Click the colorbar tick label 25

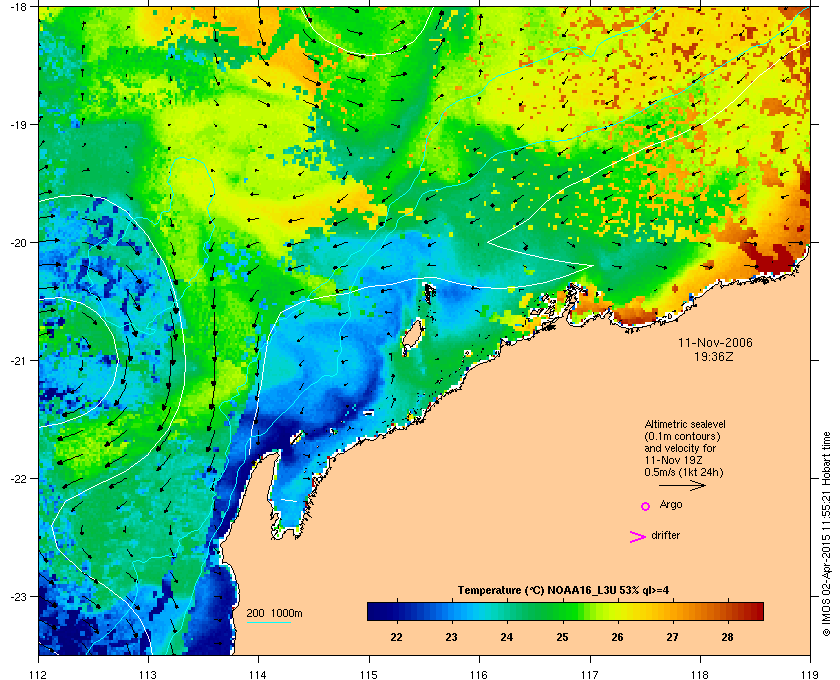tap(562, 637)
